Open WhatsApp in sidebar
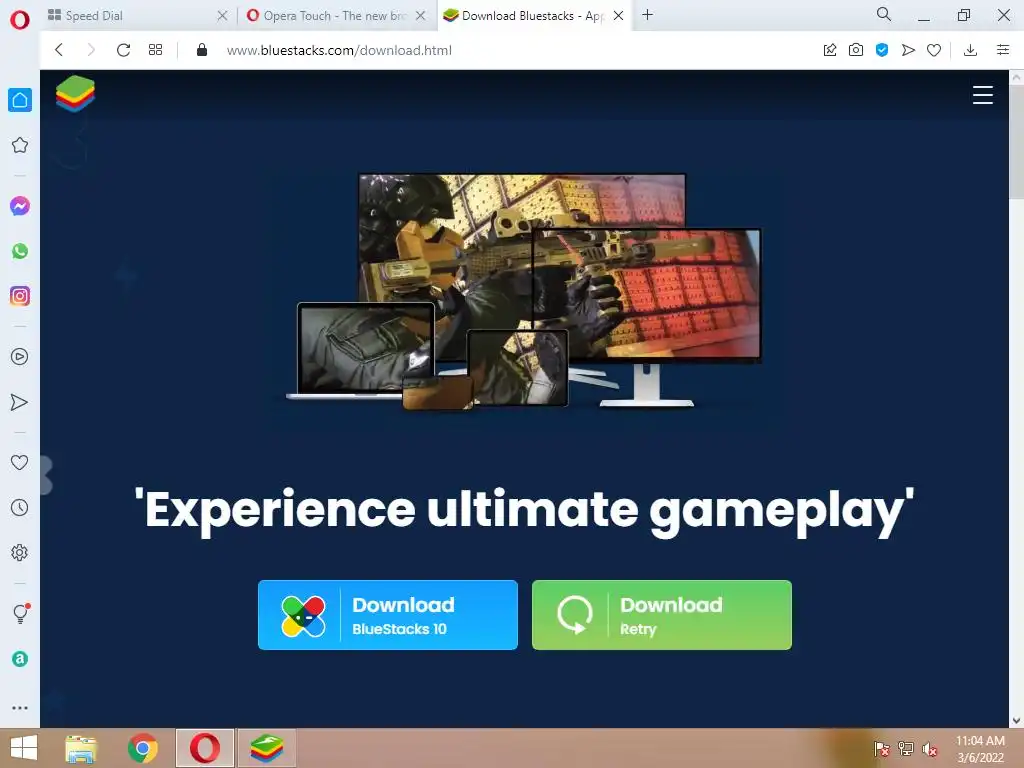 pyautogui.click(x=20, y=251)
